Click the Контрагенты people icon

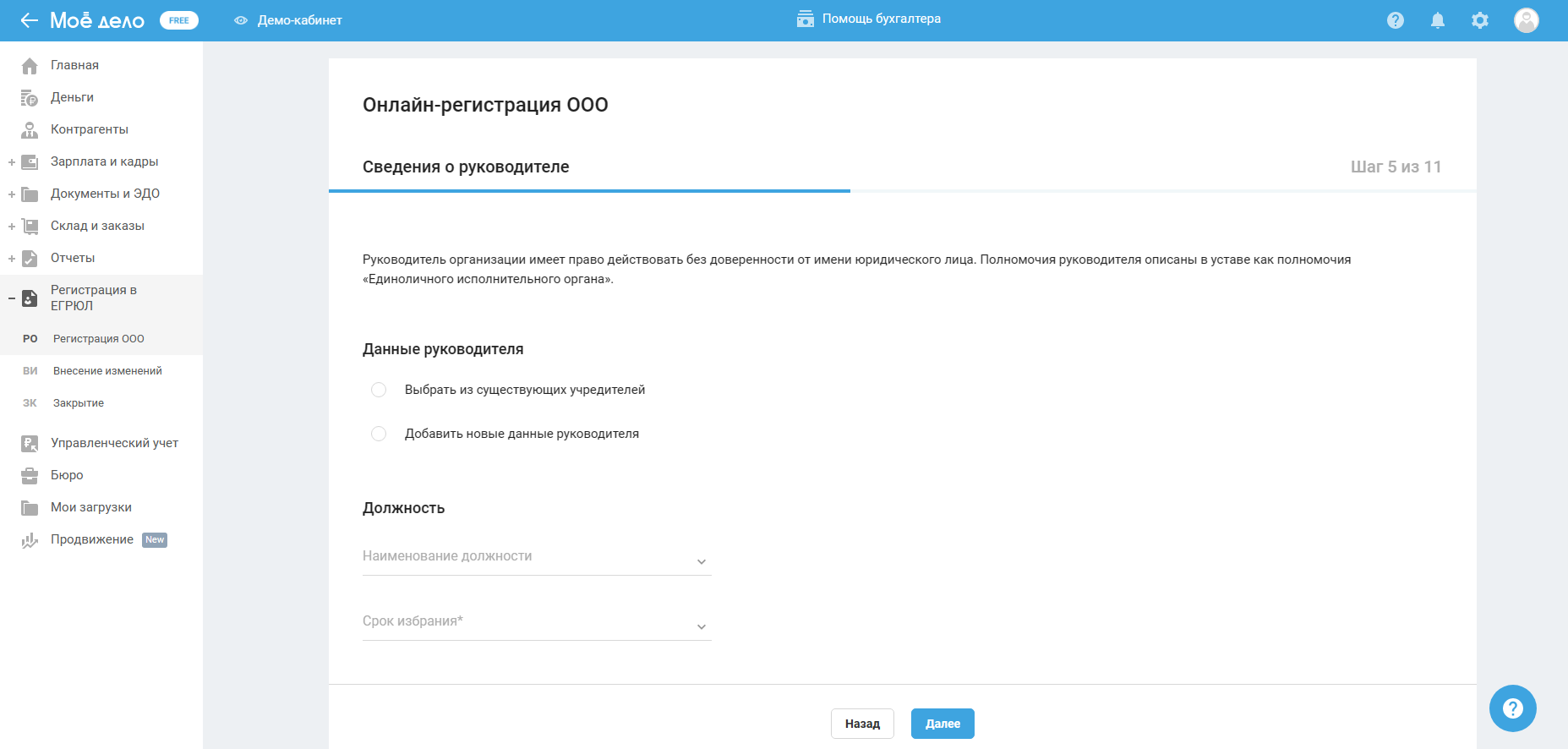point(30,130)
